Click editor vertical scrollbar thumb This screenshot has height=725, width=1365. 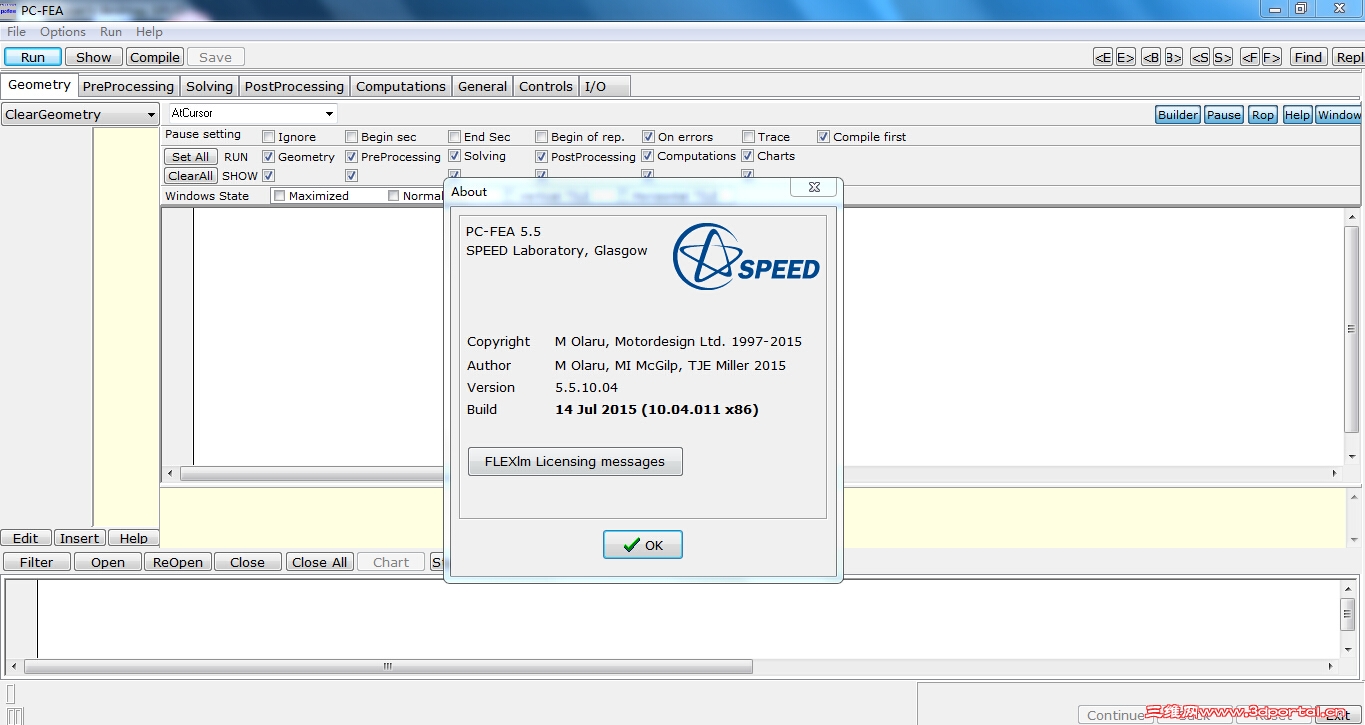[x=1352, y=329]
